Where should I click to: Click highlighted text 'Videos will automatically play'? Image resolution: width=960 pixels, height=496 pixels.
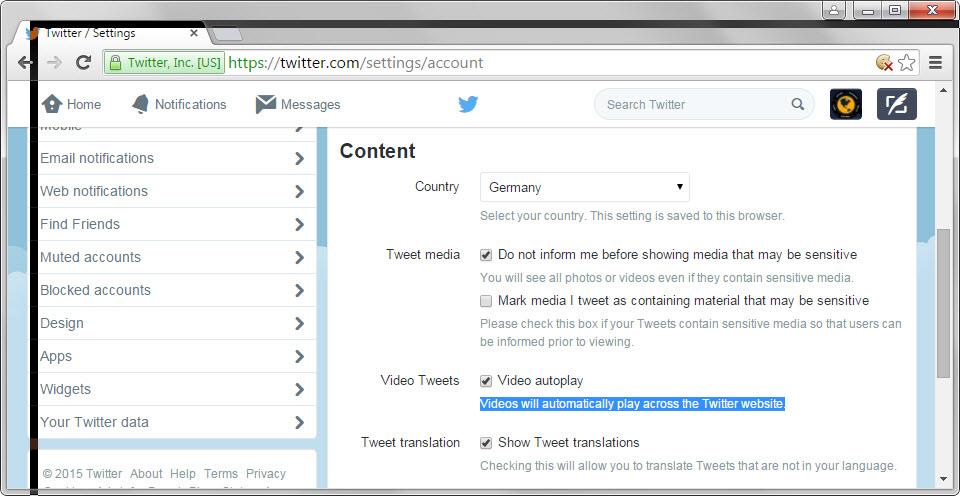pos(632,404)
